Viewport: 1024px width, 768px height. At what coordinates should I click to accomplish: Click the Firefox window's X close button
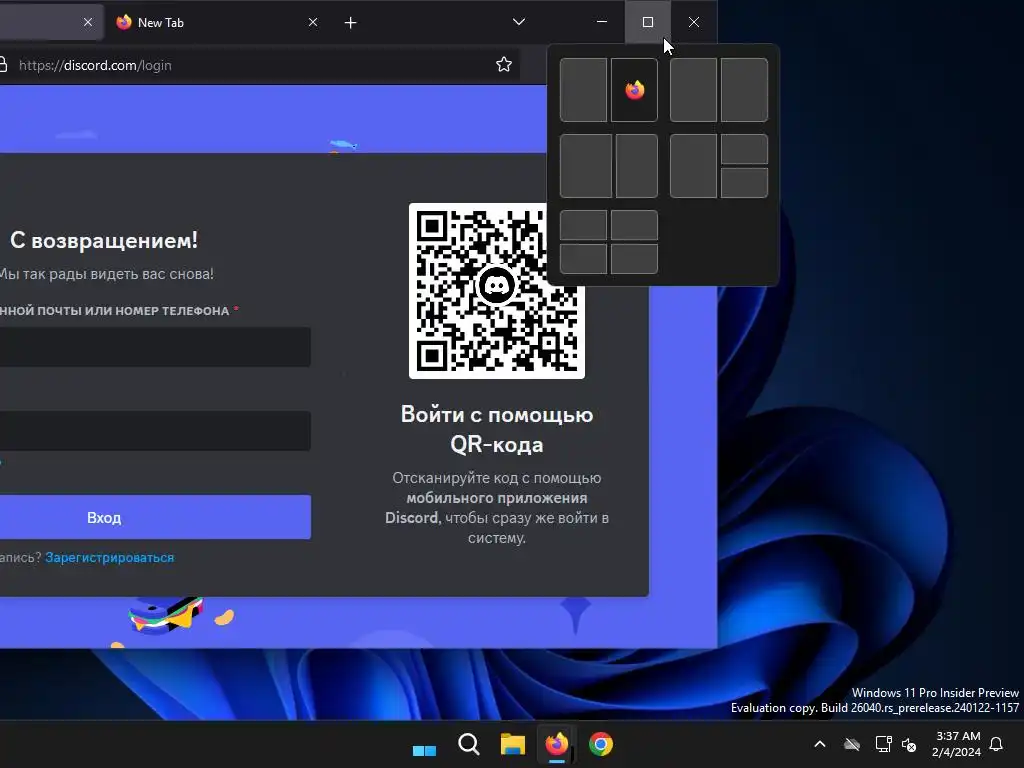pyautogui.click(x=694, y=22)
